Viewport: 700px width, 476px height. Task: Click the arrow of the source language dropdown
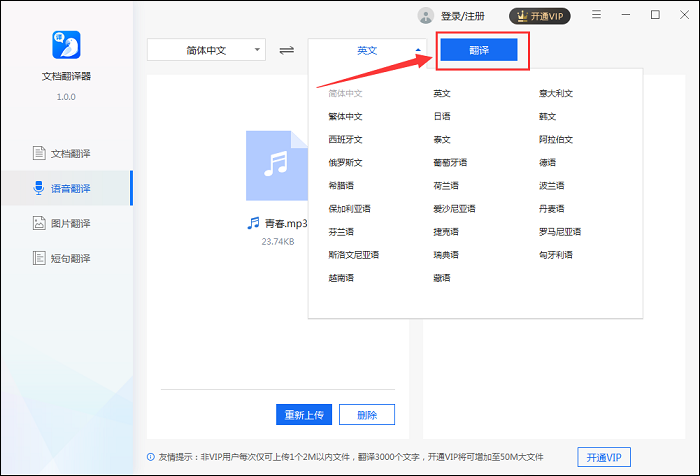coord(257,50)
